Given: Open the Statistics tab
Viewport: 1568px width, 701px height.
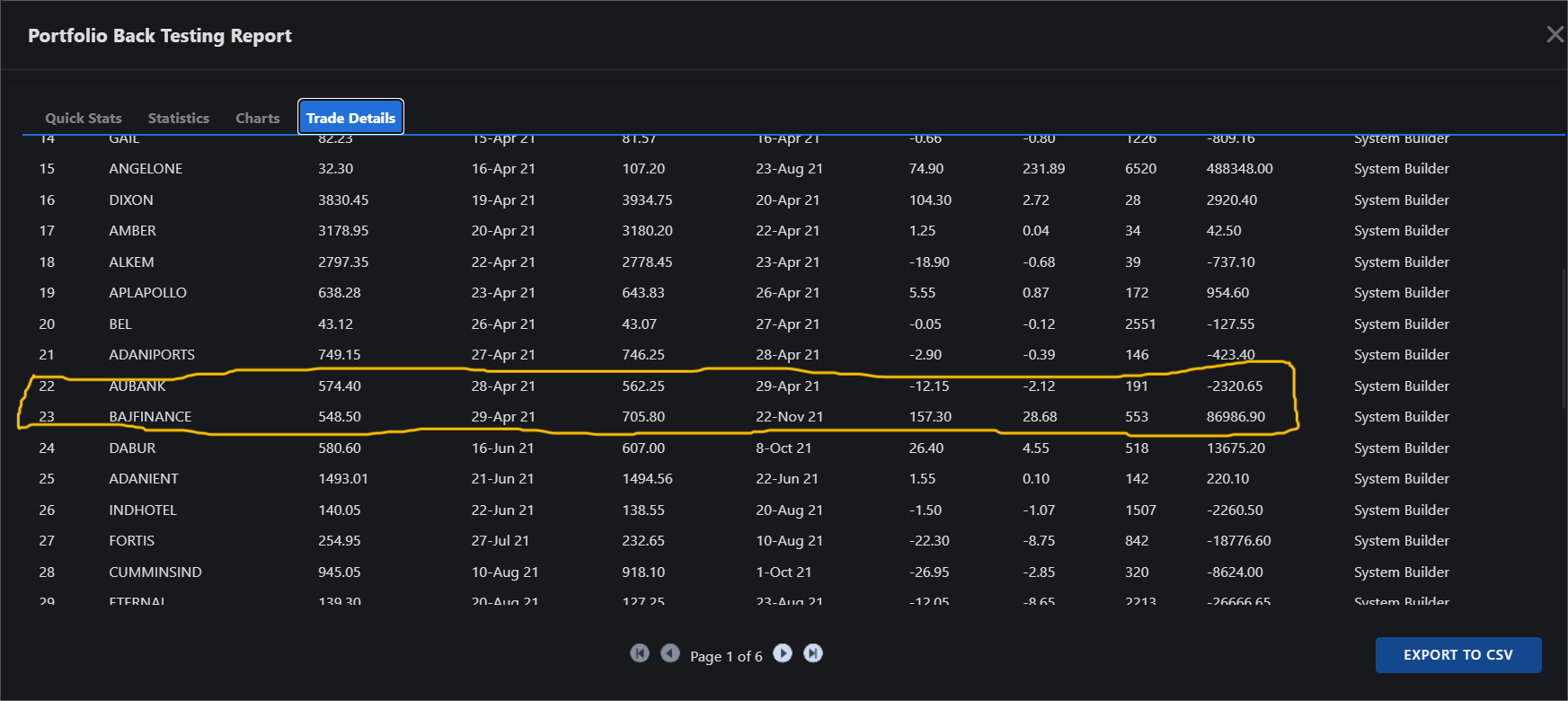Looking at the screenshot, I should click(x=178, y=118).
